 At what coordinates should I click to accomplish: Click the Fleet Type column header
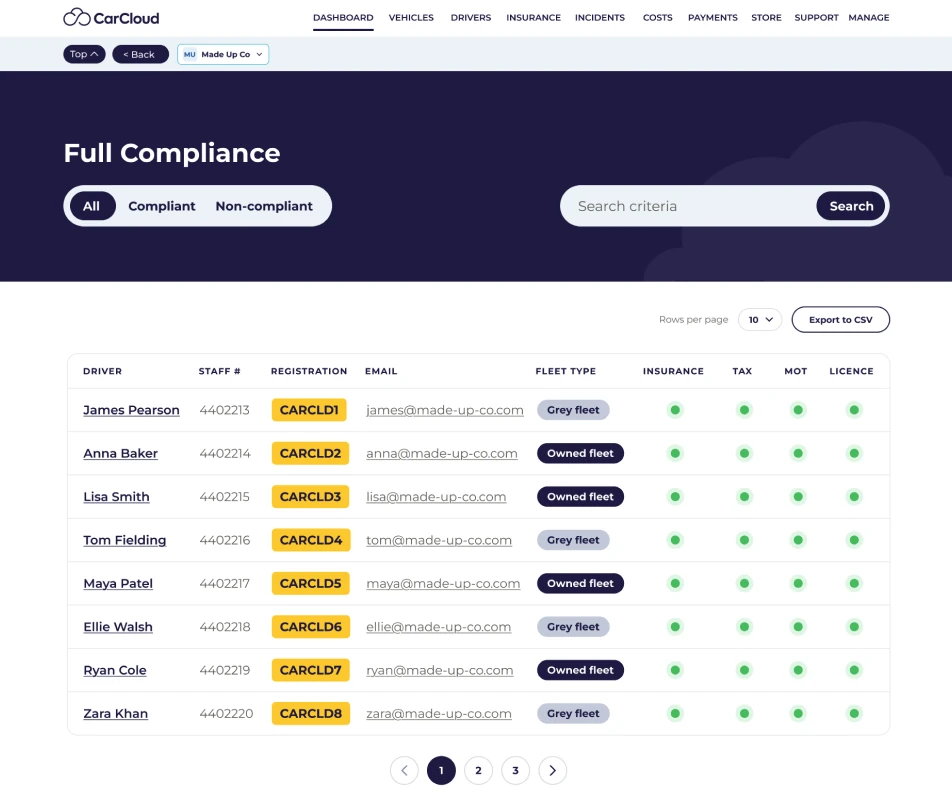pyautogui.click(x=565, y=371)
